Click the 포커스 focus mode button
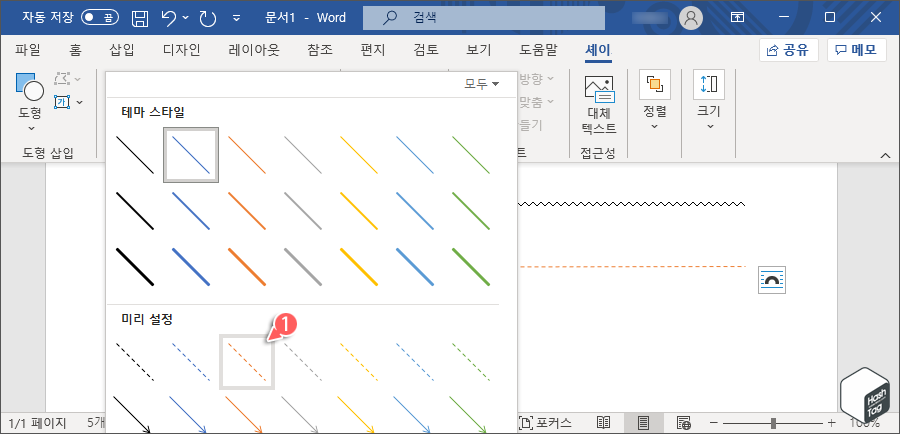Screen dimensions: 900x434 (545, 423)
